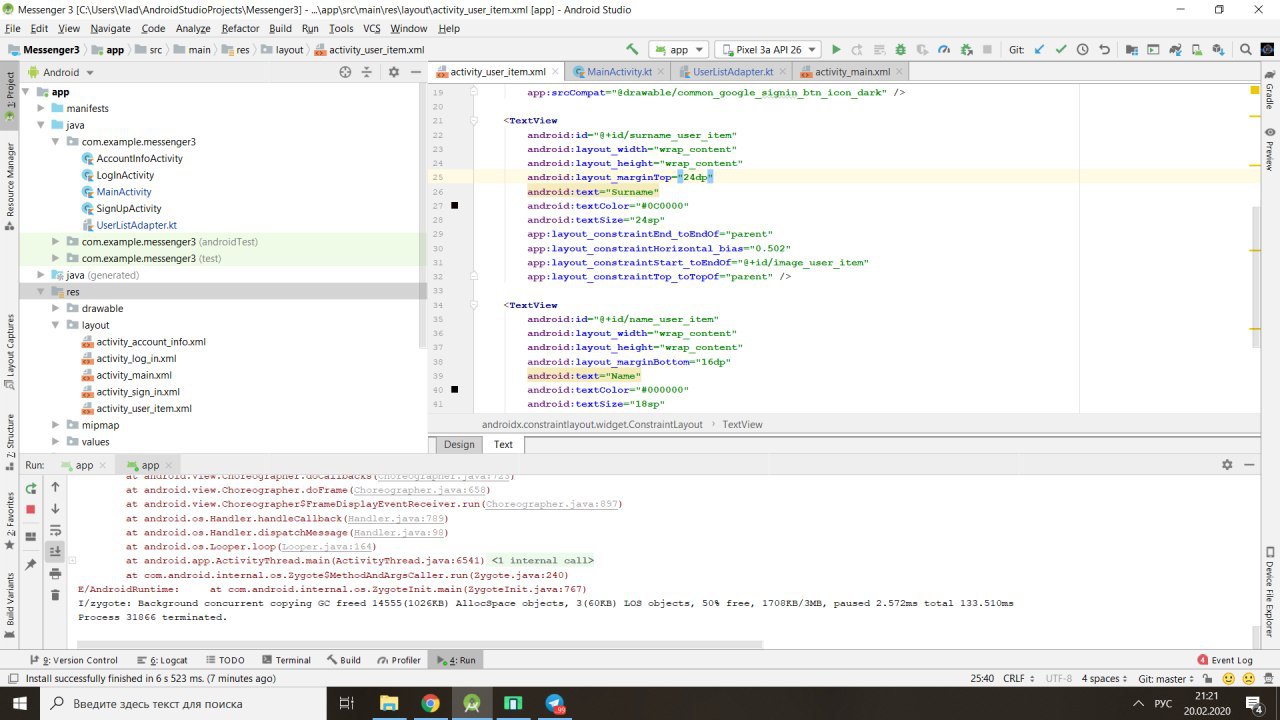Open Telegram from the Windows taskbar

(555, 704)
